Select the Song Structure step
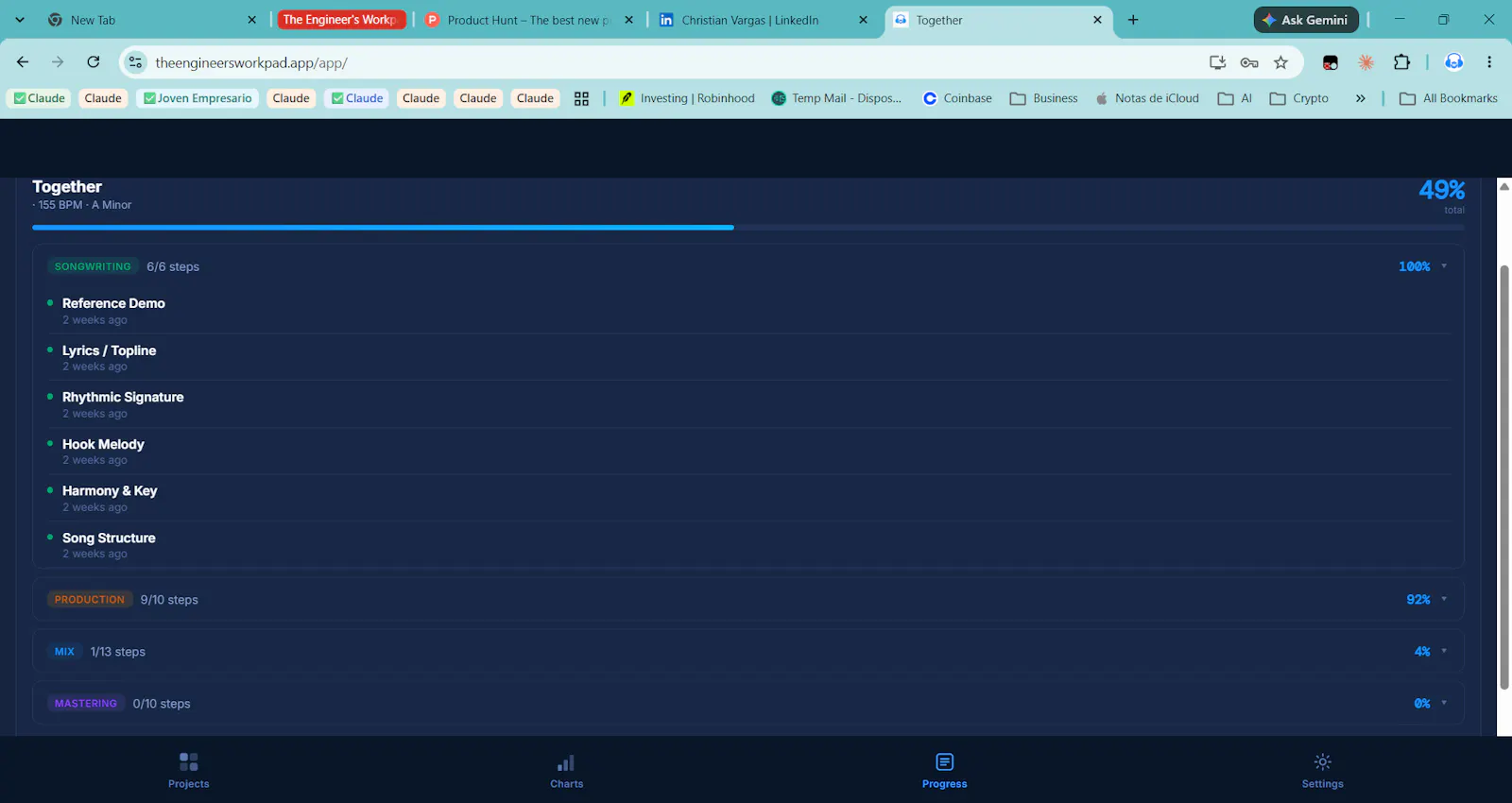 [x=748, y=545]
